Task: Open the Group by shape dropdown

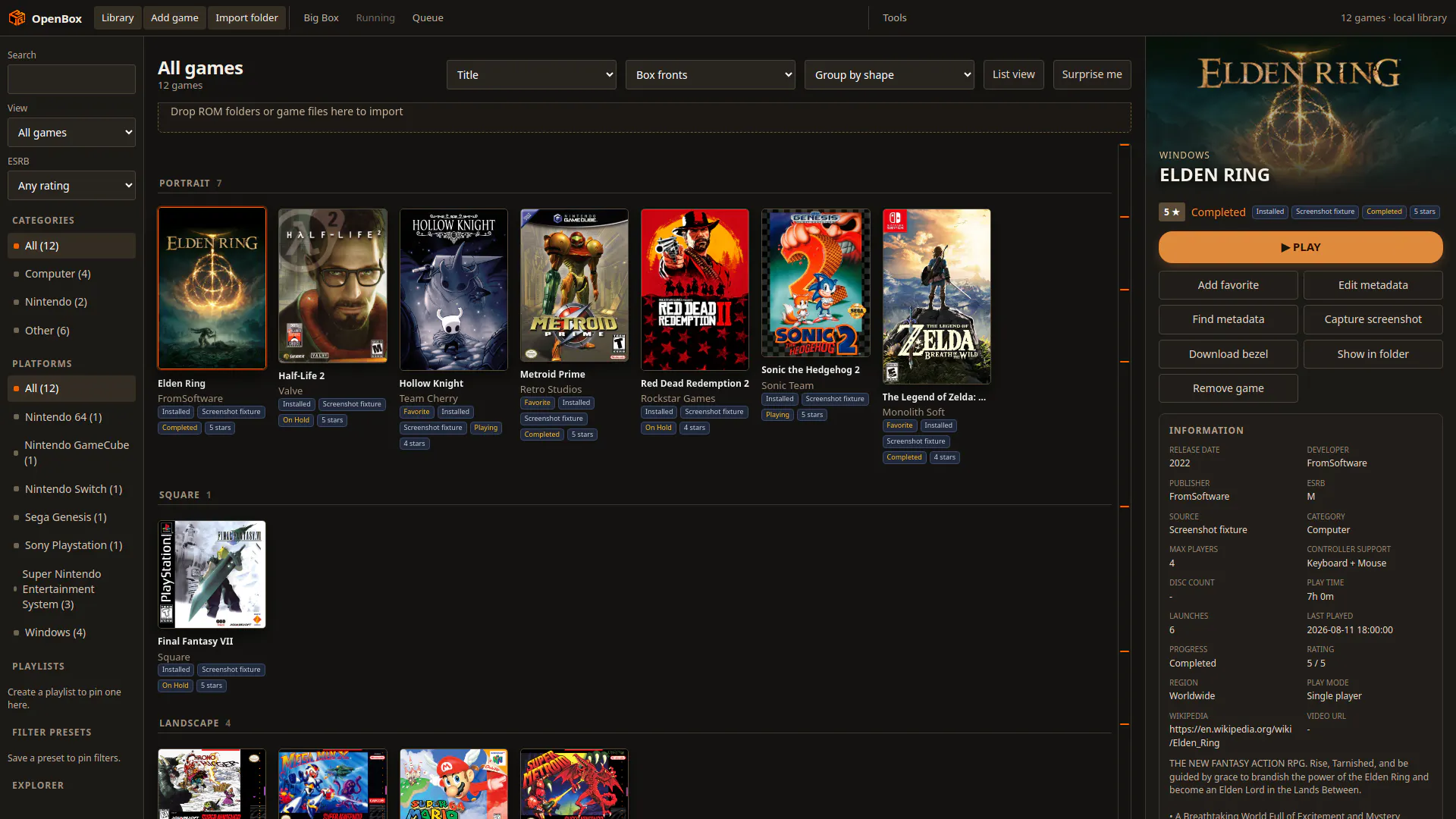Action: pos(890,74)
